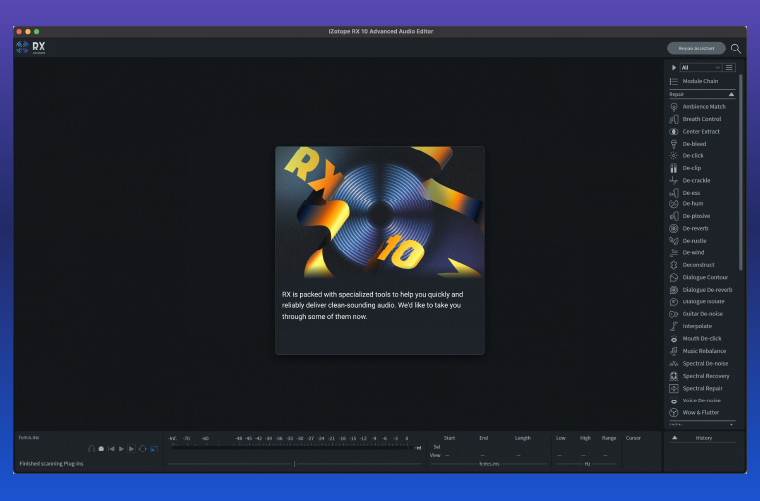Click the search magnifier icon
The image size is (760, 501).
[x=736, y=48]
